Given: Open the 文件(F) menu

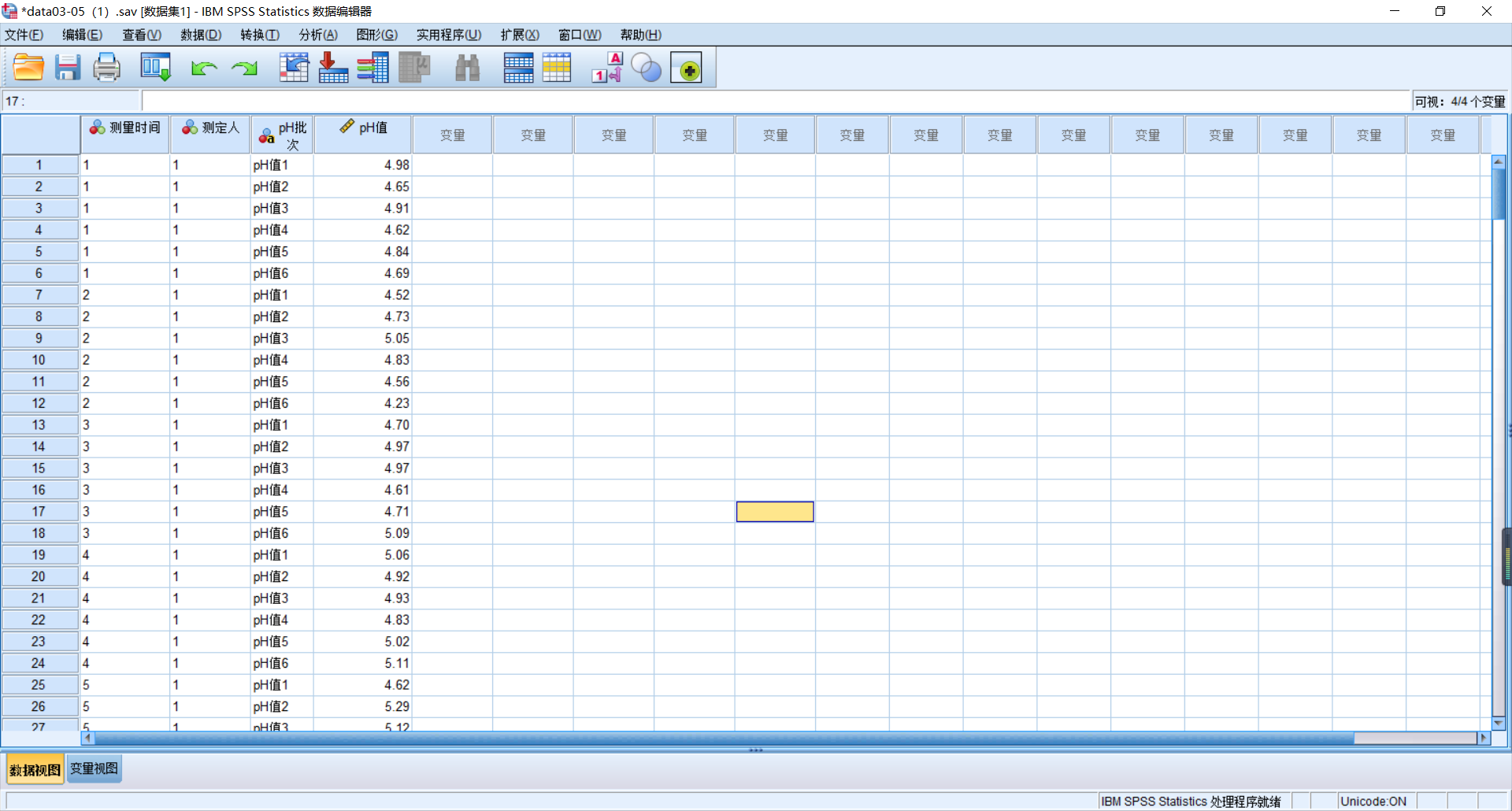Looking at the screenshot, I should (24, 35).
